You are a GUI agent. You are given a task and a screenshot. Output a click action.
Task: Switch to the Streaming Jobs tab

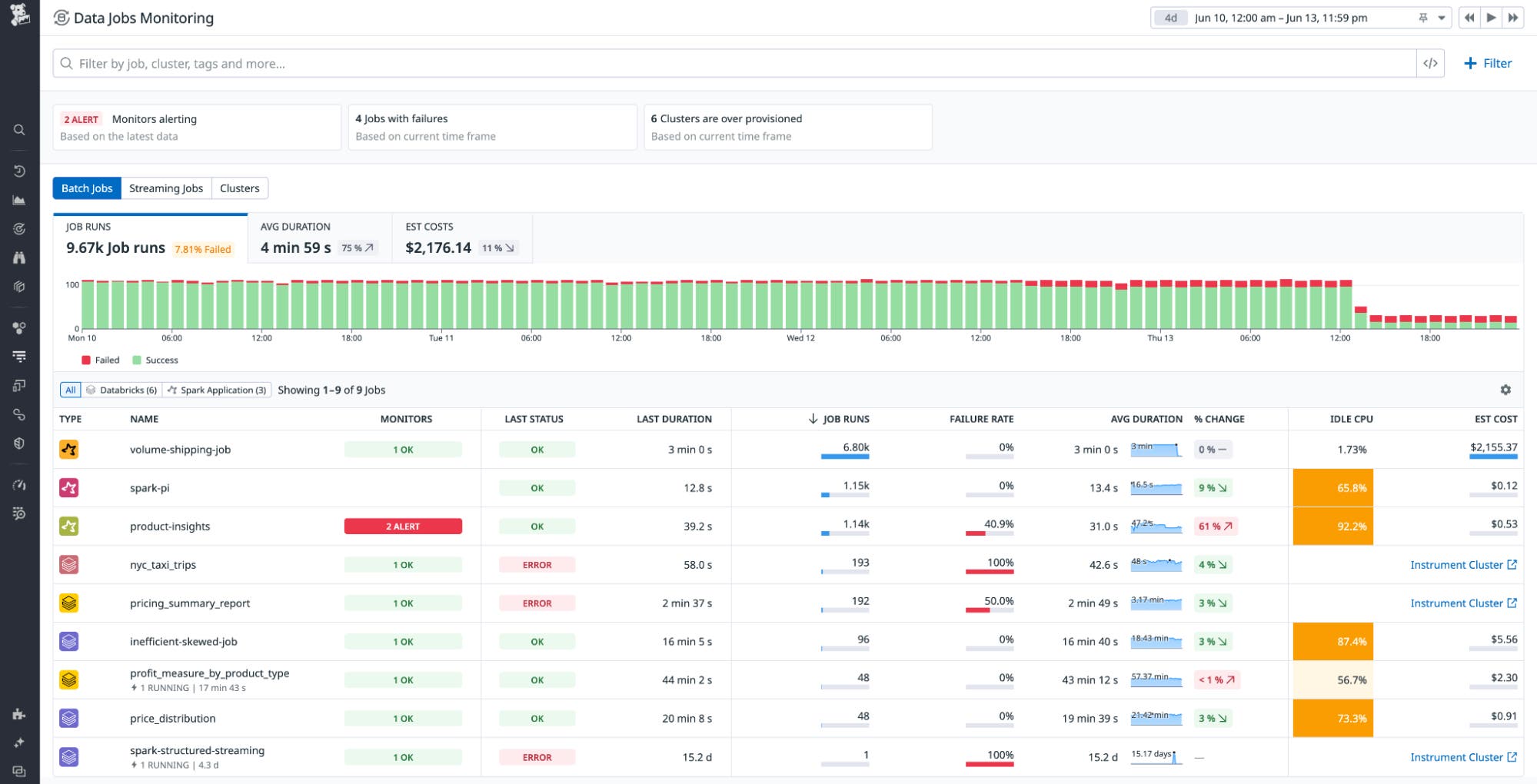(x=166, y=188)
